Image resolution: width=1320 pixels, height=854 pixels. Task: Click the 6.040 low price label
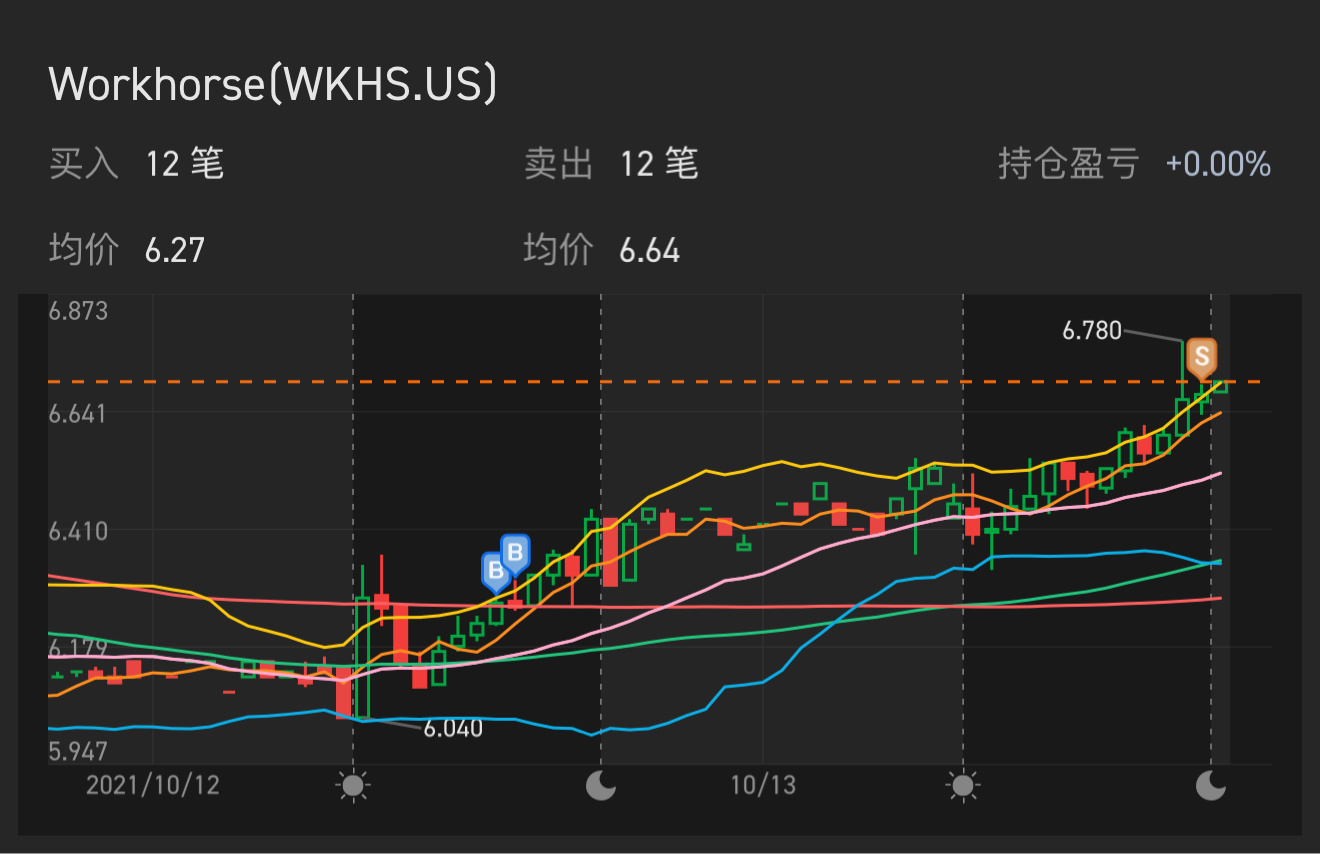click(453, 729)
